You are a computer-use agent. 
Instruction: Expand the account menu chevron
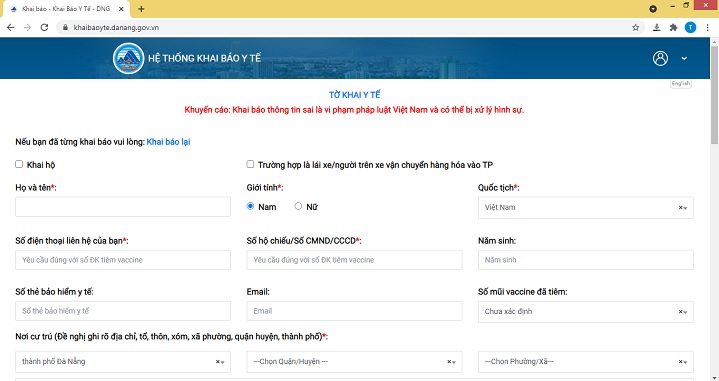[684, 58]
